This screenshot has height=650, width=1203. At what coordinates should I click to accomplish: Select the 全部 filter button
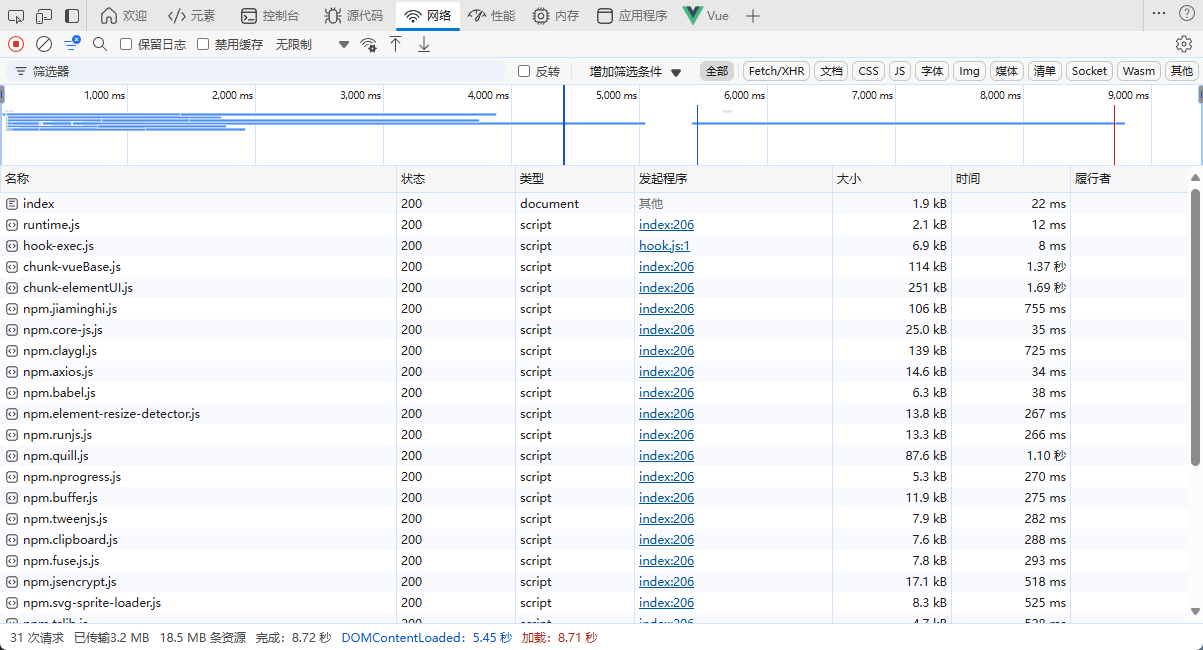pos(717,71)
